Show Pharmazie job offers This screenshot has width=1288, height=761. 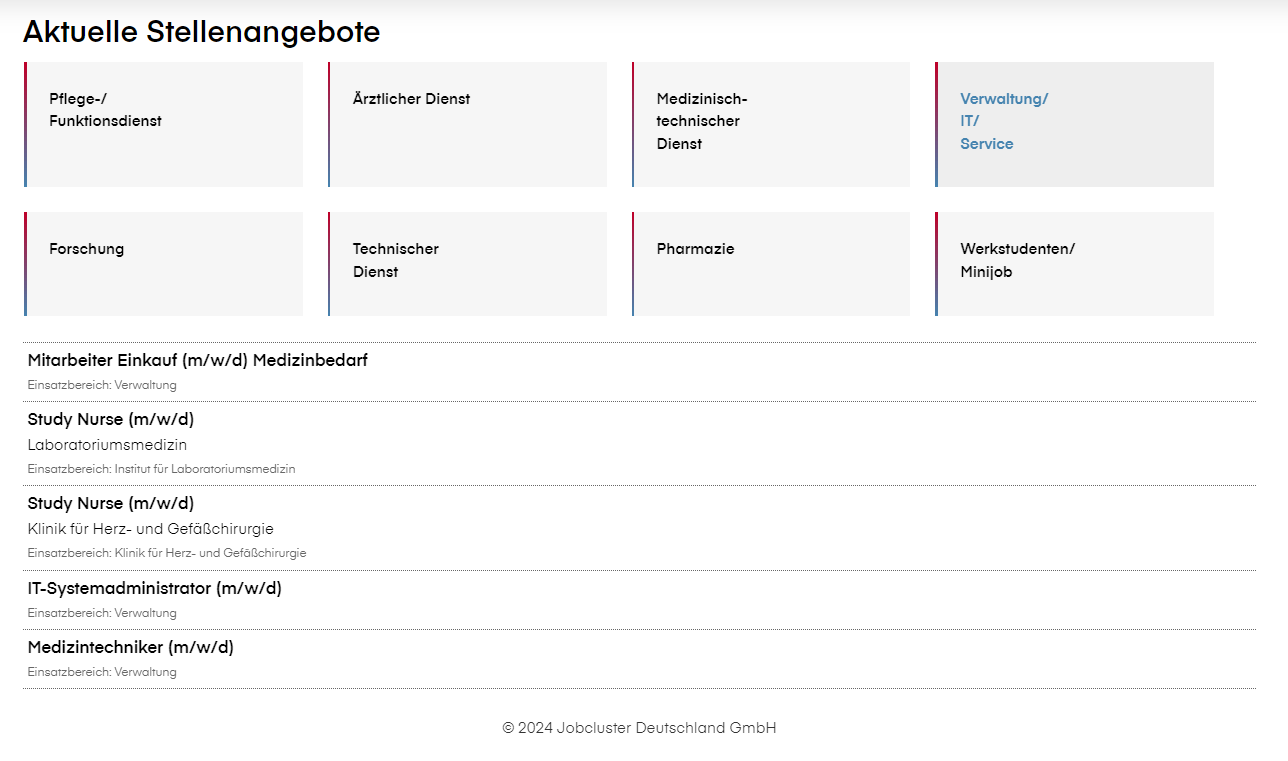click(771, 264)
